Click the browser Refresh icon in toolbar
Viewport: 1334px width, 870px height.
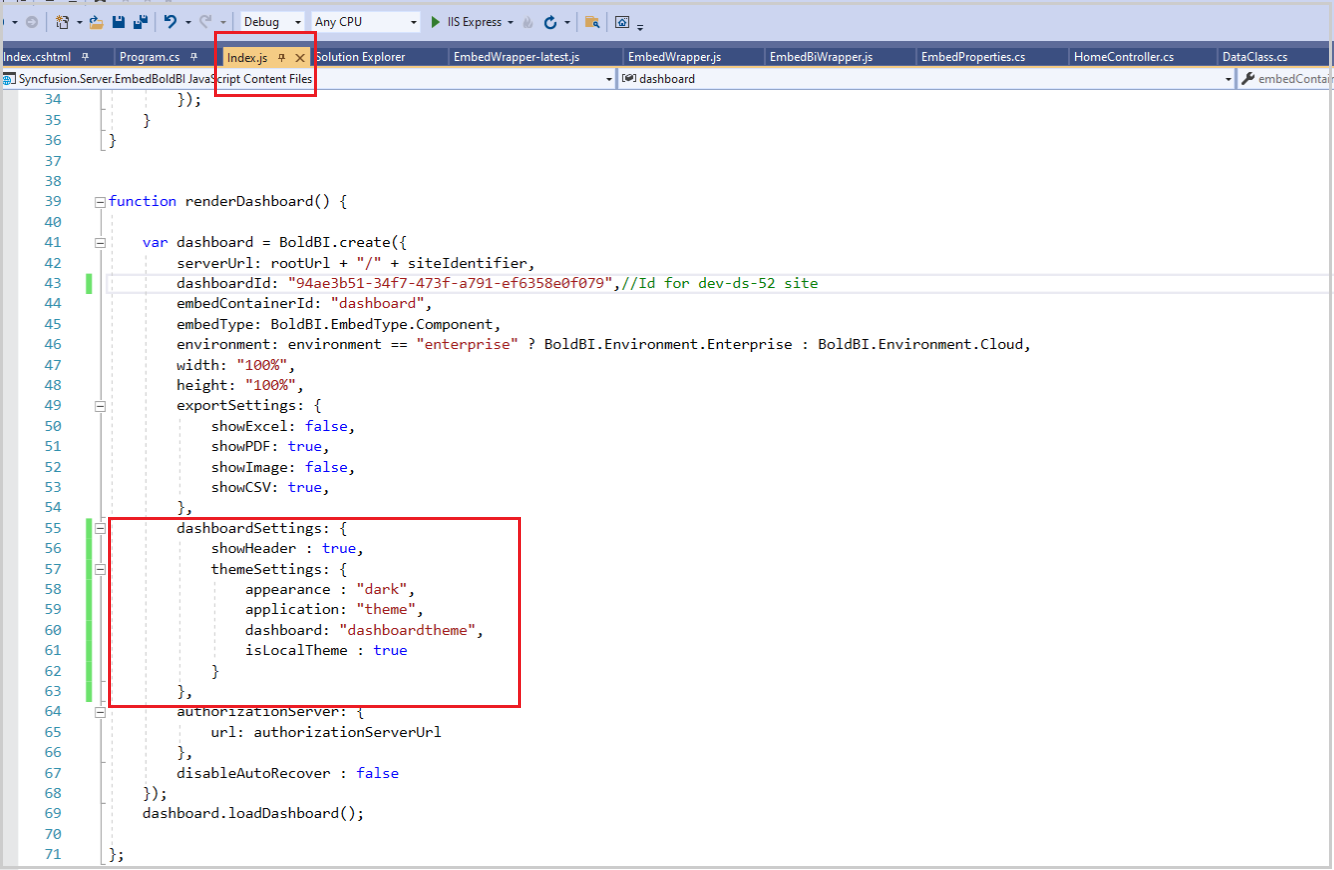click(x=549, y=22)
